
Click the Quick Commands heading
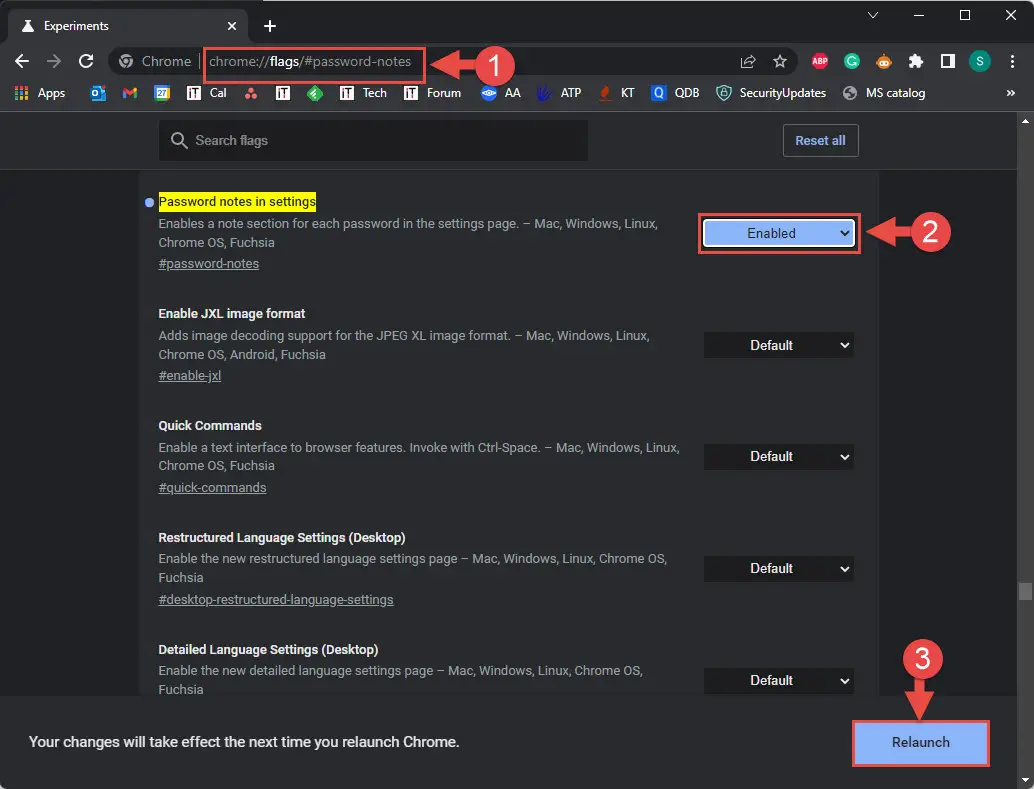coord(210,426)
